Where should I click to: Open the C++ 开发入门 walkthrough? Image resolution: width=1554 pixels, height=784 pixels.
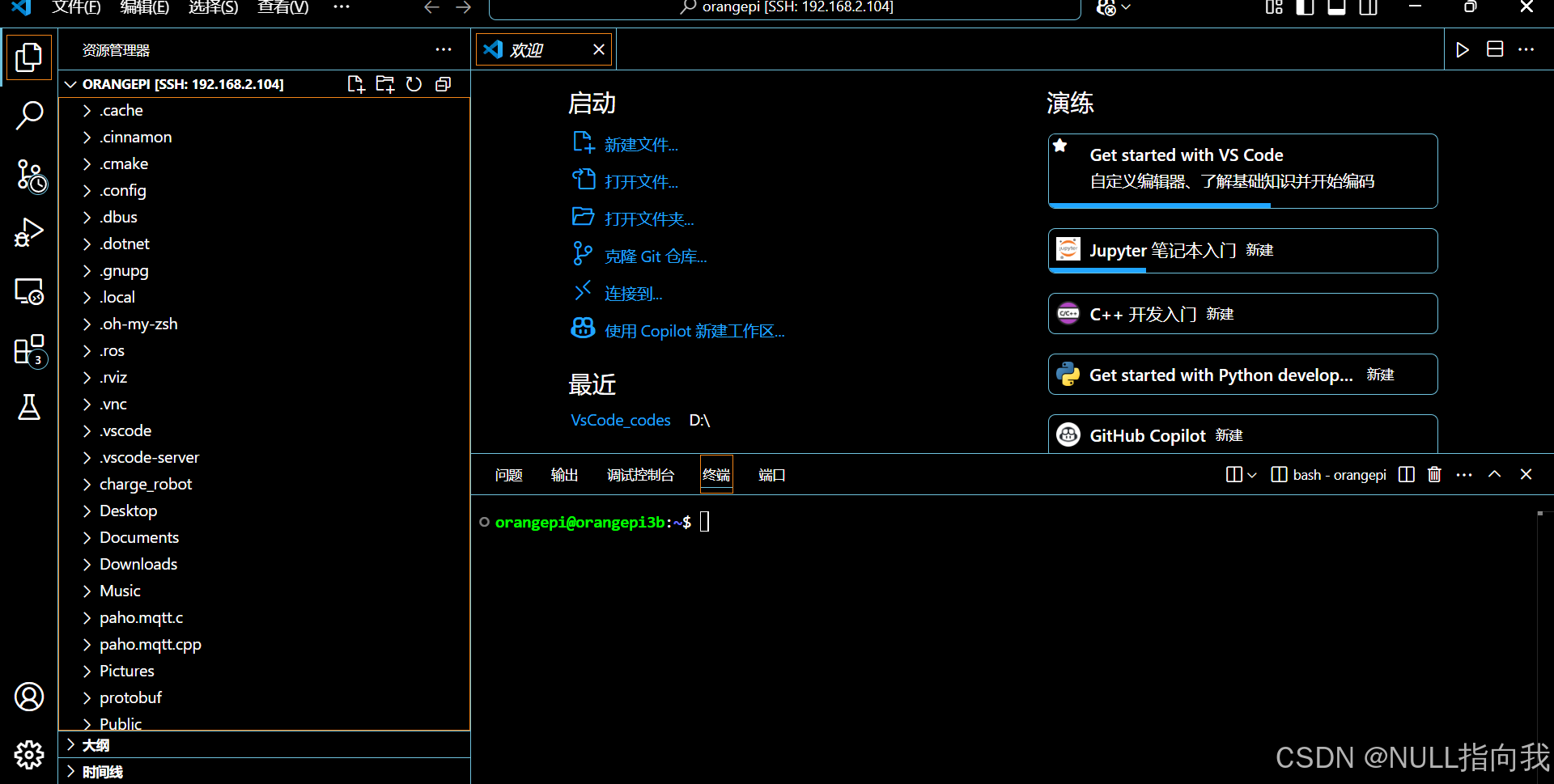[1242, 313]
